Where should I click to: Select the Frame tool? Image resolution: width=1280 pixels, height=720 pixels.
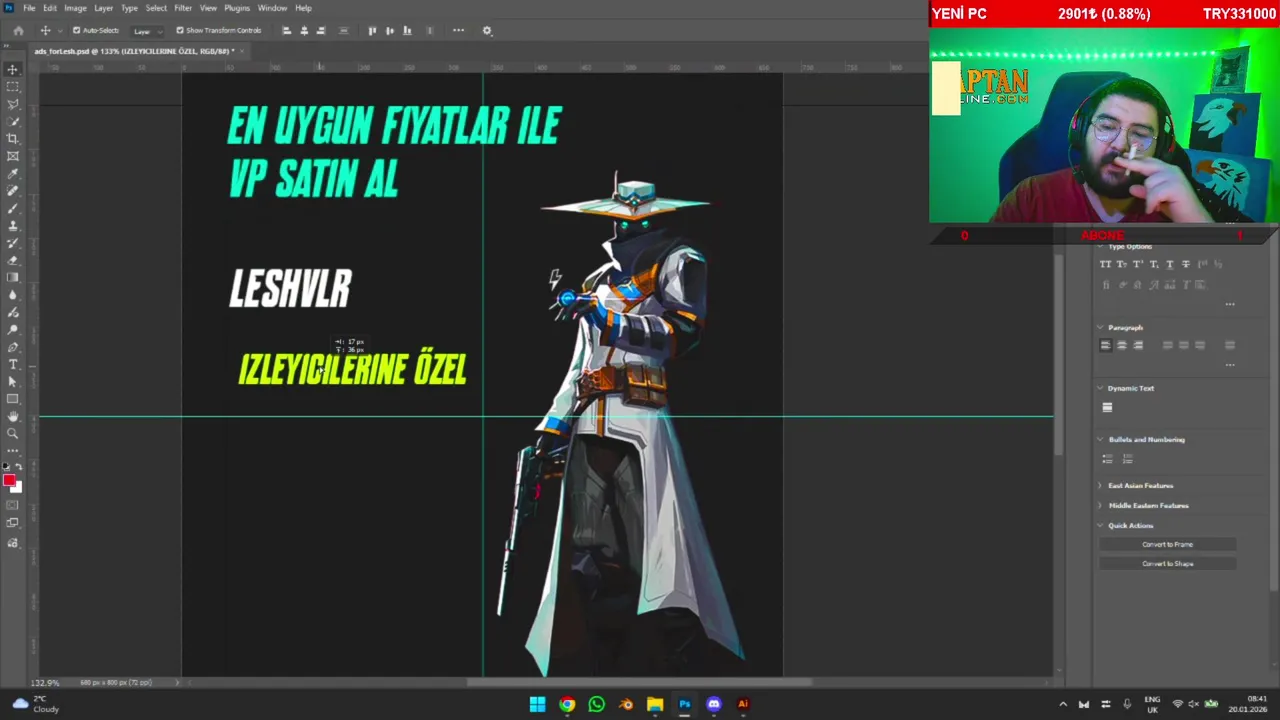coord(13,156)
